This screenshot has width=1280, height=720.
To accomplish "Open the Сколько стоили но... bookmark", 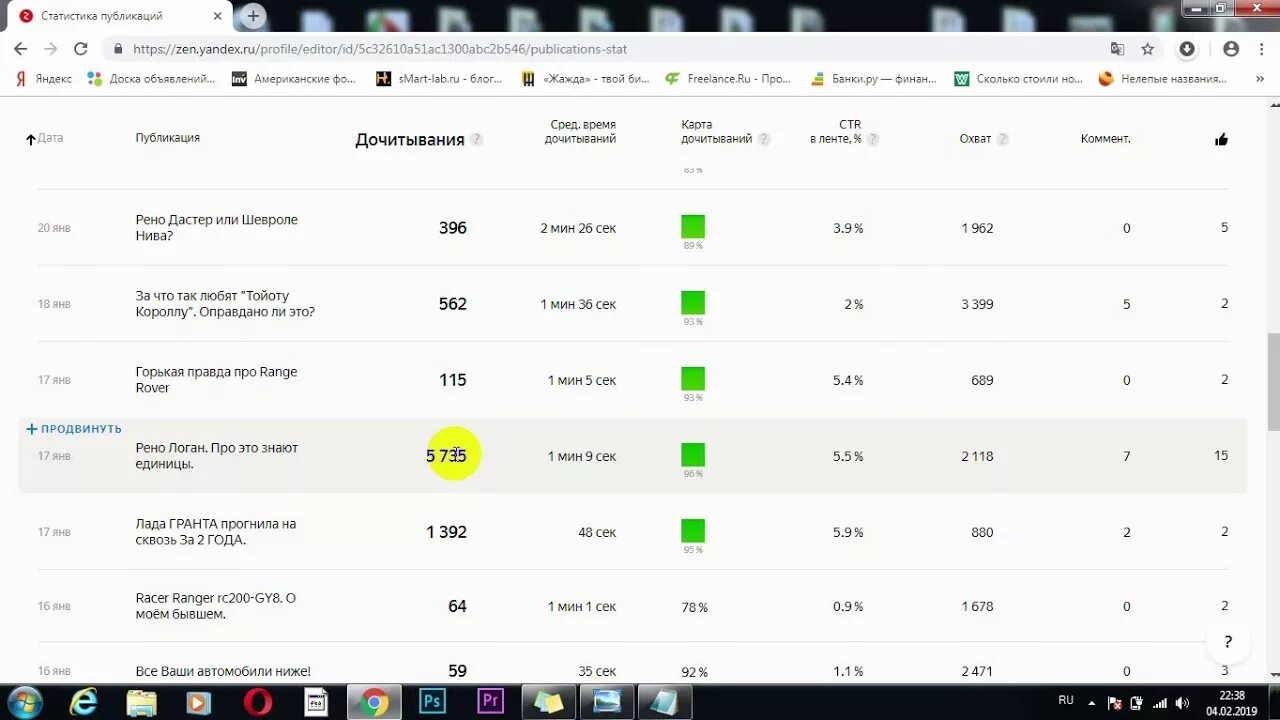I will click(1019, 79).
